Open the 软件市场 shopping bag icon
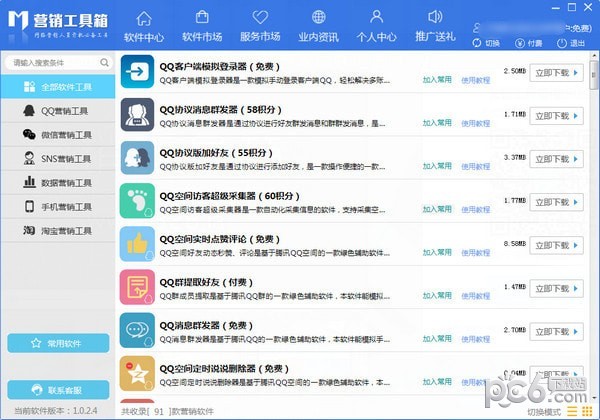The image size is (600, 420). [202, 17]
